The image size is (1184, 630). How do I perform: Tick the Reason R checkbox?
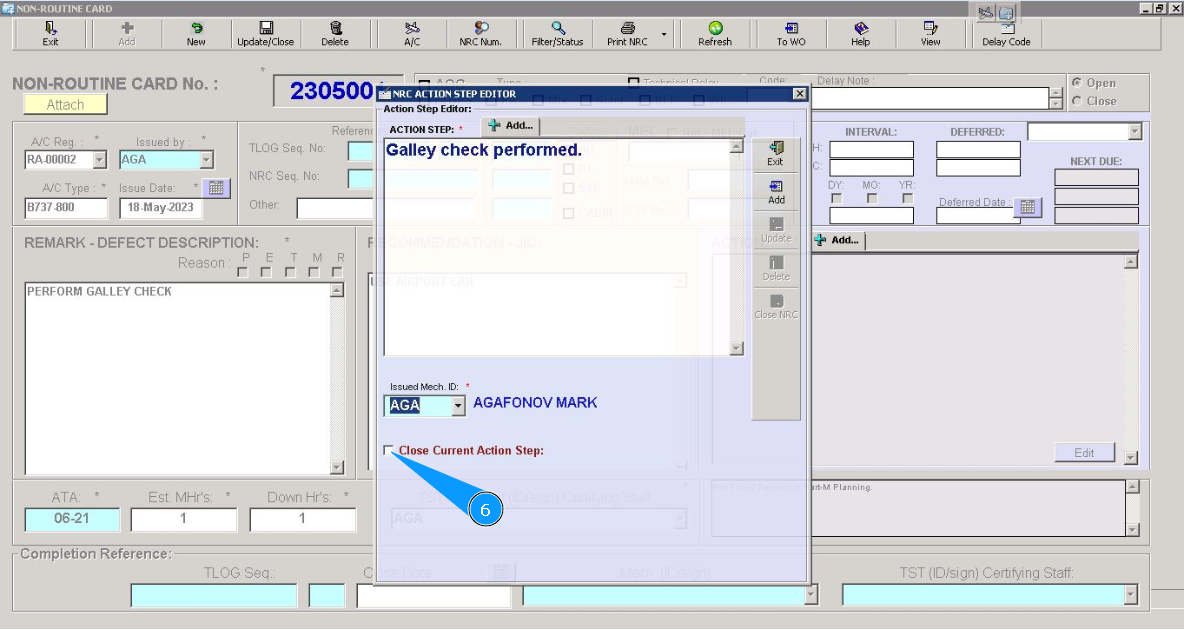(338, 272)
